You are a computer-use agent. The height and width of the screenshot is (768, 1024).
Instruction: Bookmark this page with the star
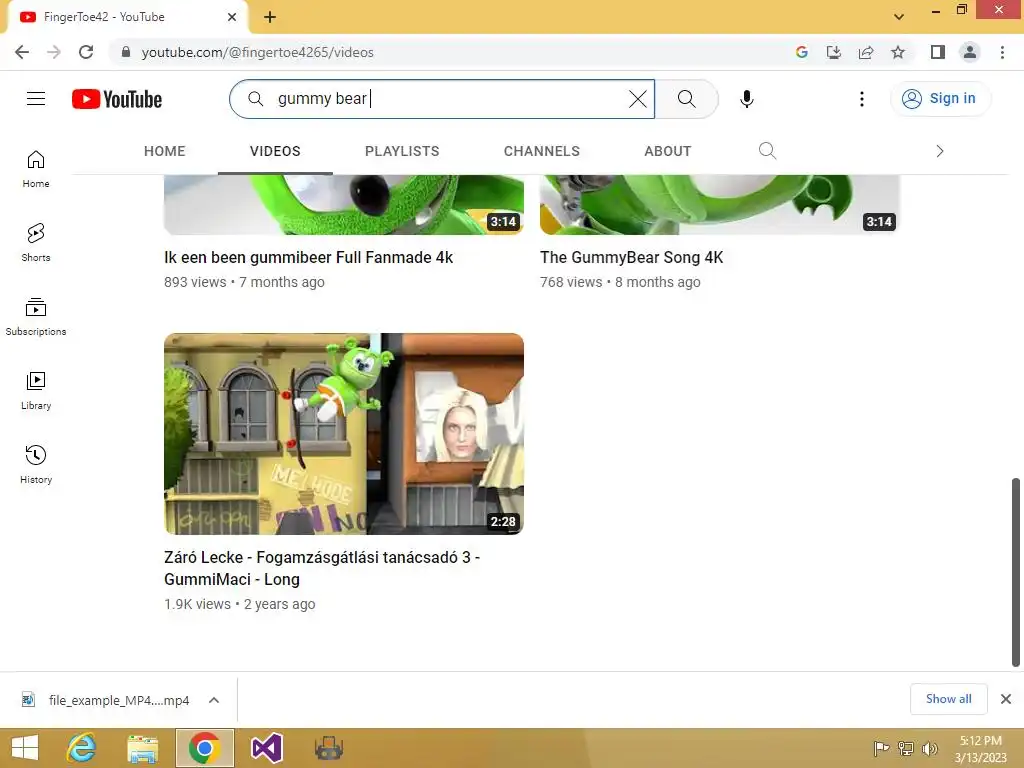[x=898, y=52]
